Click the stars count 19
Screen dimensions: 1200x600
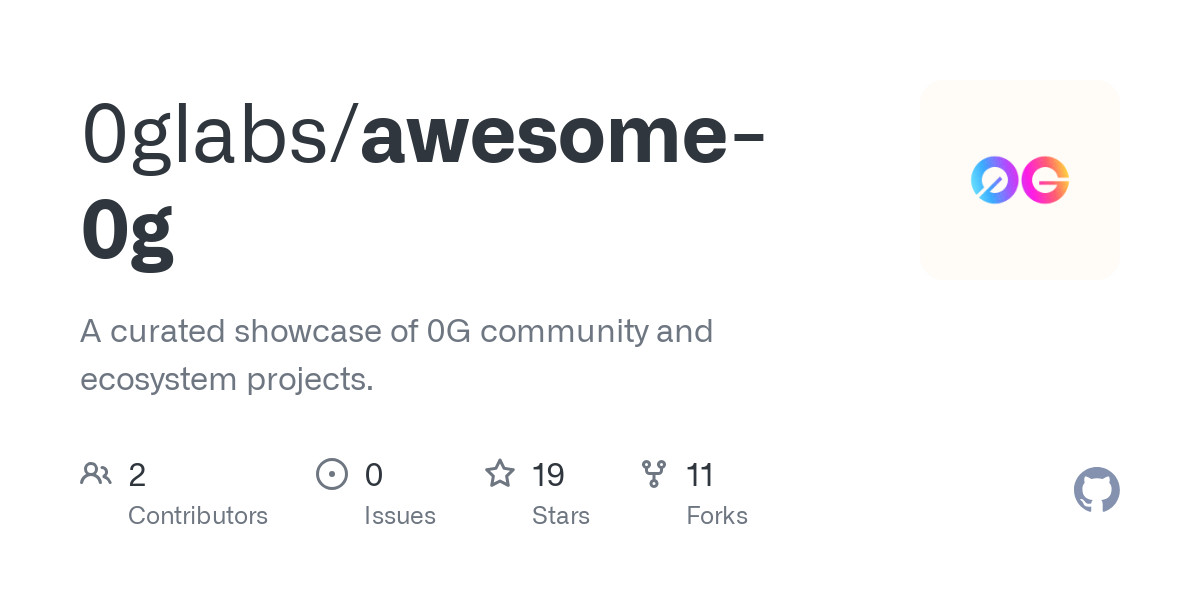pyautogui.click(x=549, y=475)
